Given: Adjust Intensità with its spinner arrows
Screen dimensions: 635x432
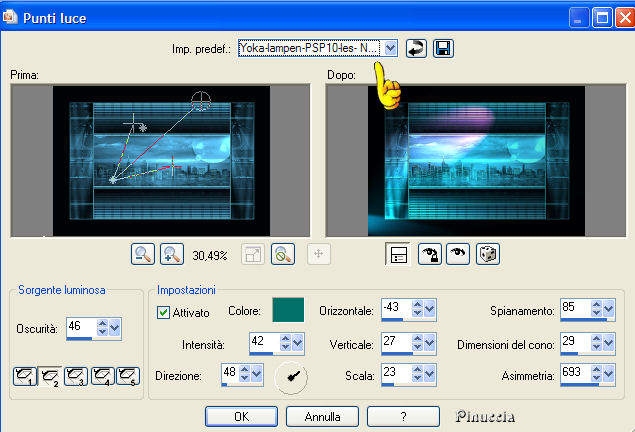Looking at the screenshot, I should 286,343.
